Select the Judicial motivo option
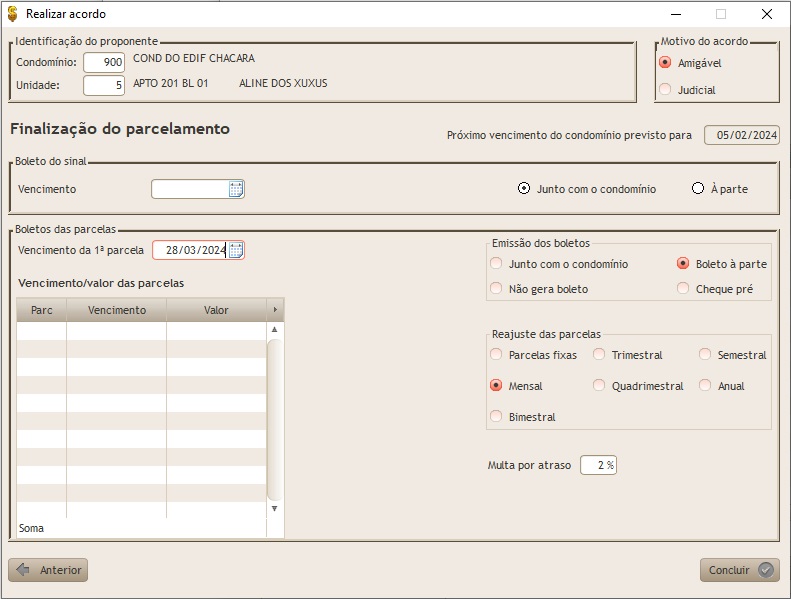 (666, 90)
